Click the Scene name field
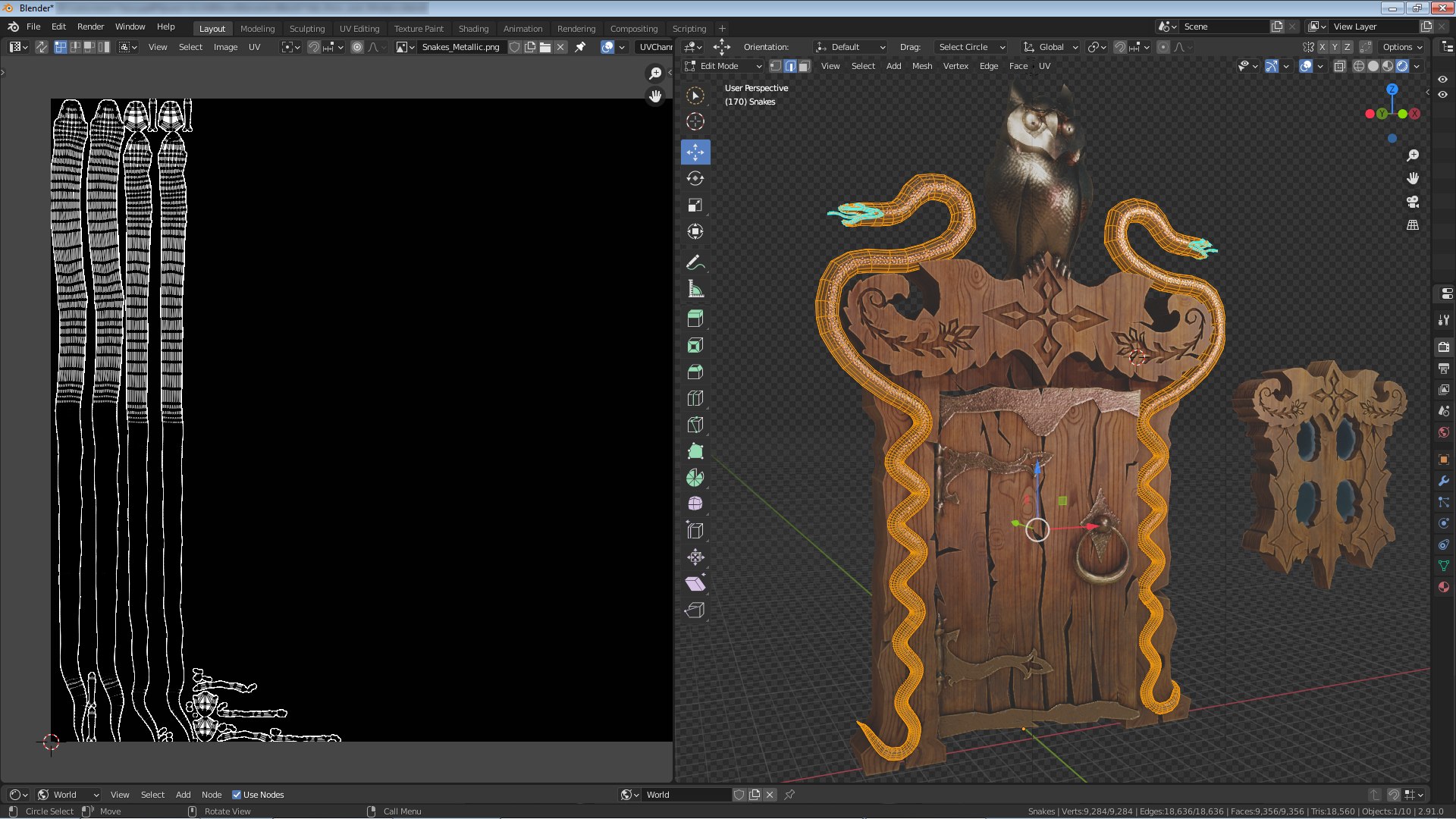1456x819 pixels. [1224, 27]
